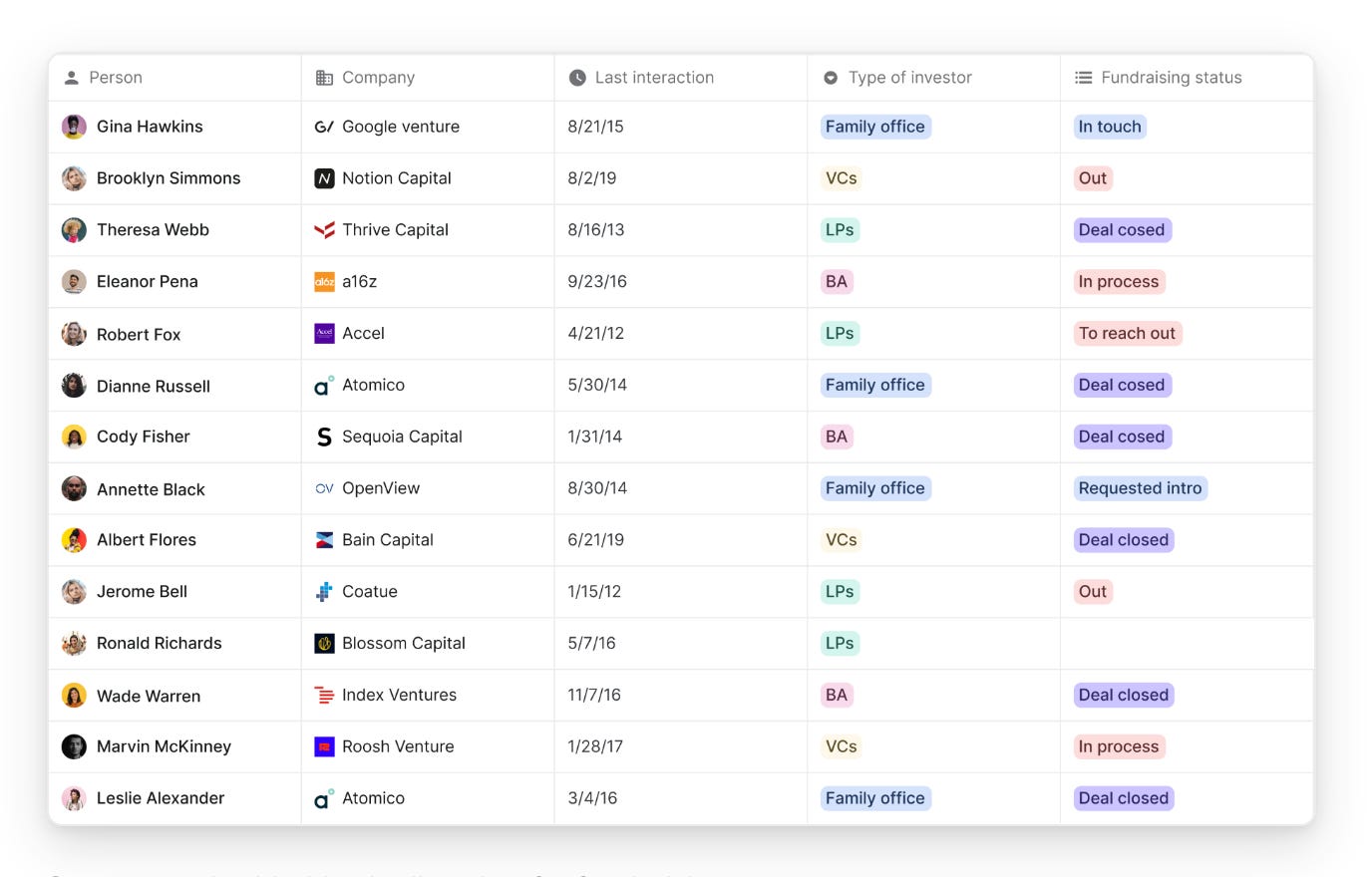Click Cody Fisher's Deal cosed status tag
This screenshot has width=1372, height=877.
1122,437
